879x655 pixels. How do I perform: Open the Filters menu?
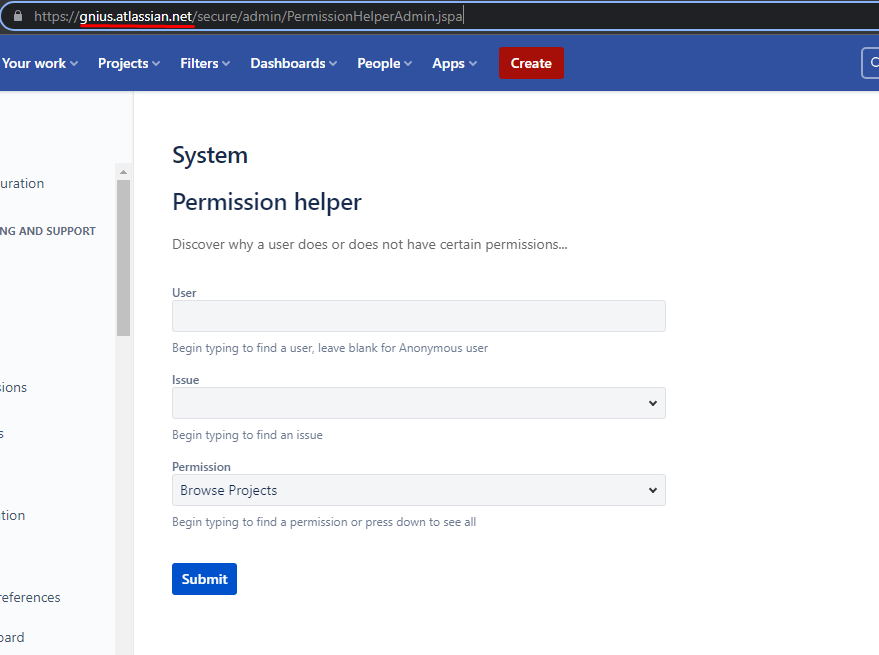click(205, 63)
